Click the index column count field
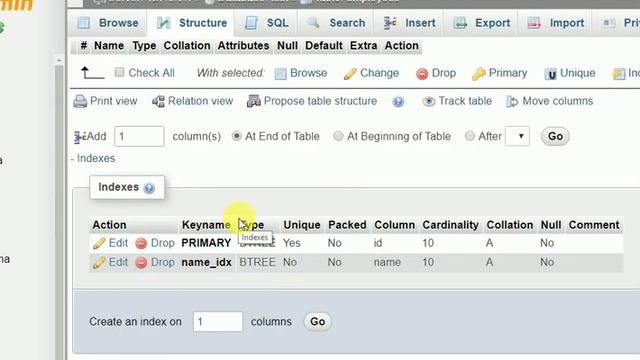This screenshot has height=360, width=640. coord(218,322)
